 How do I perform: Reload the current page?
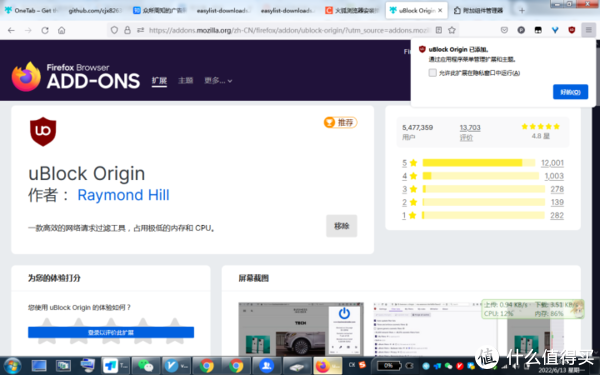tap(45, 30)
